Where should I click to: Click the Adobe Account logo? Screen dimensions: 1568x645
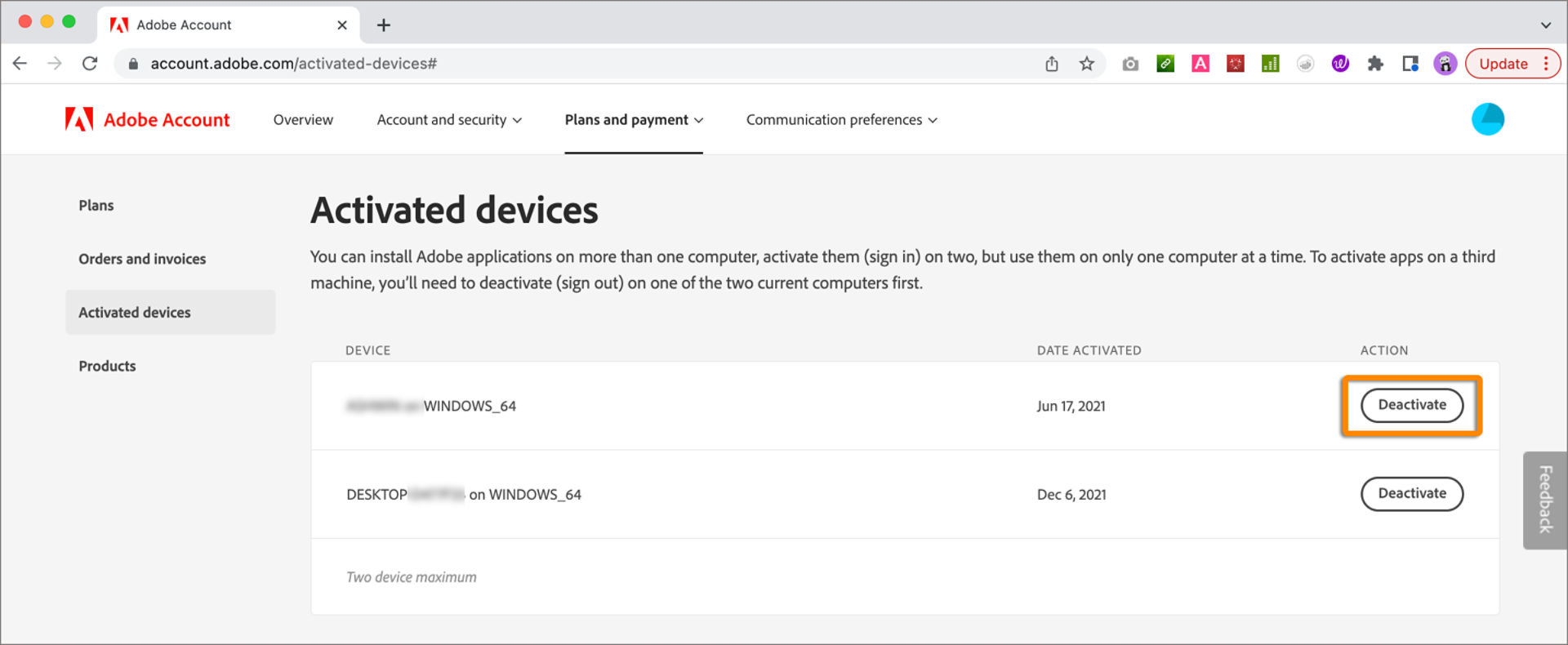point(147,120)
